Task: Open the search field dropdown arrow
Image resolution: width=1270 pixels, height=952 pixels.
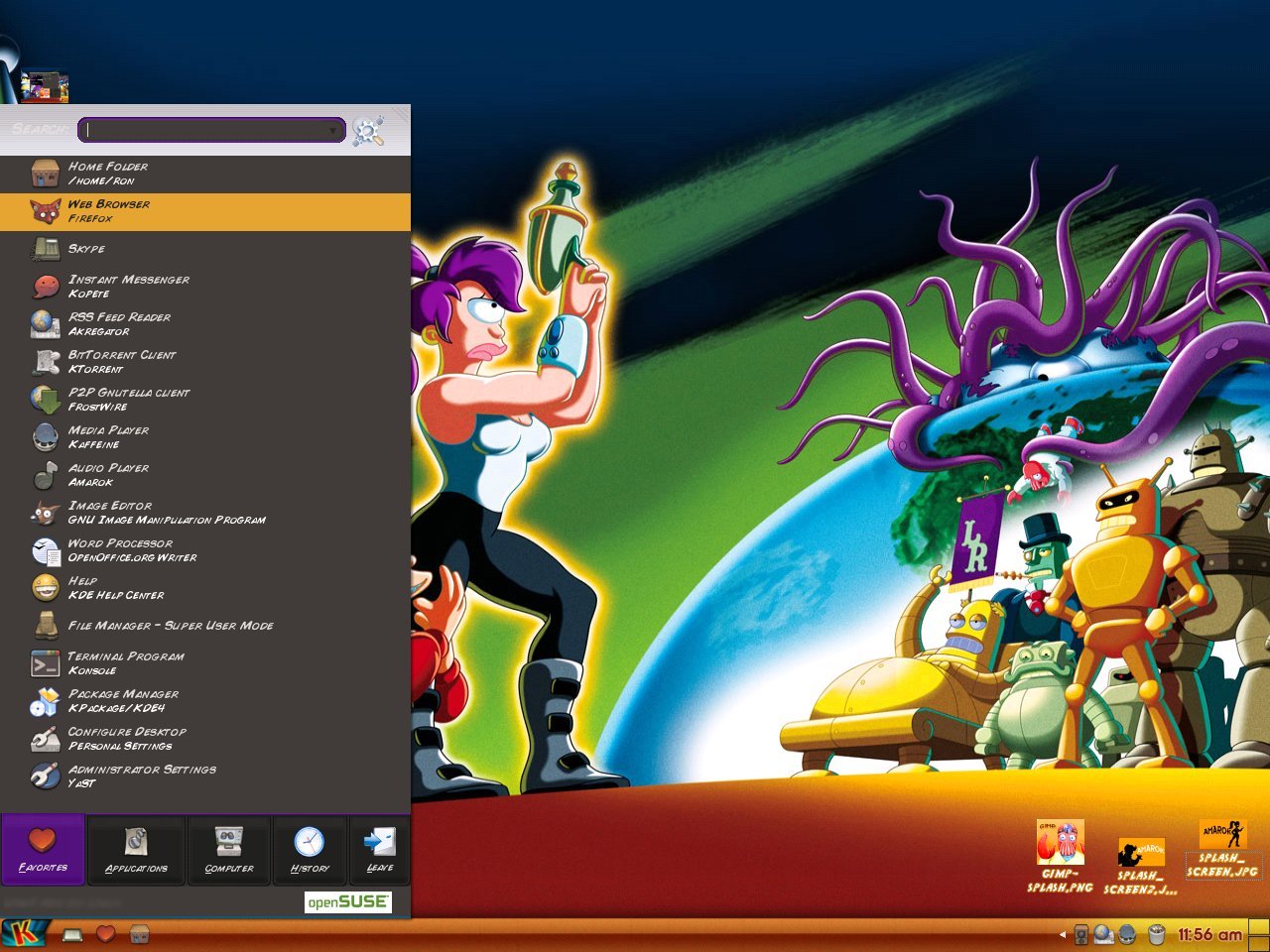Action: click(x=333, y=130)
